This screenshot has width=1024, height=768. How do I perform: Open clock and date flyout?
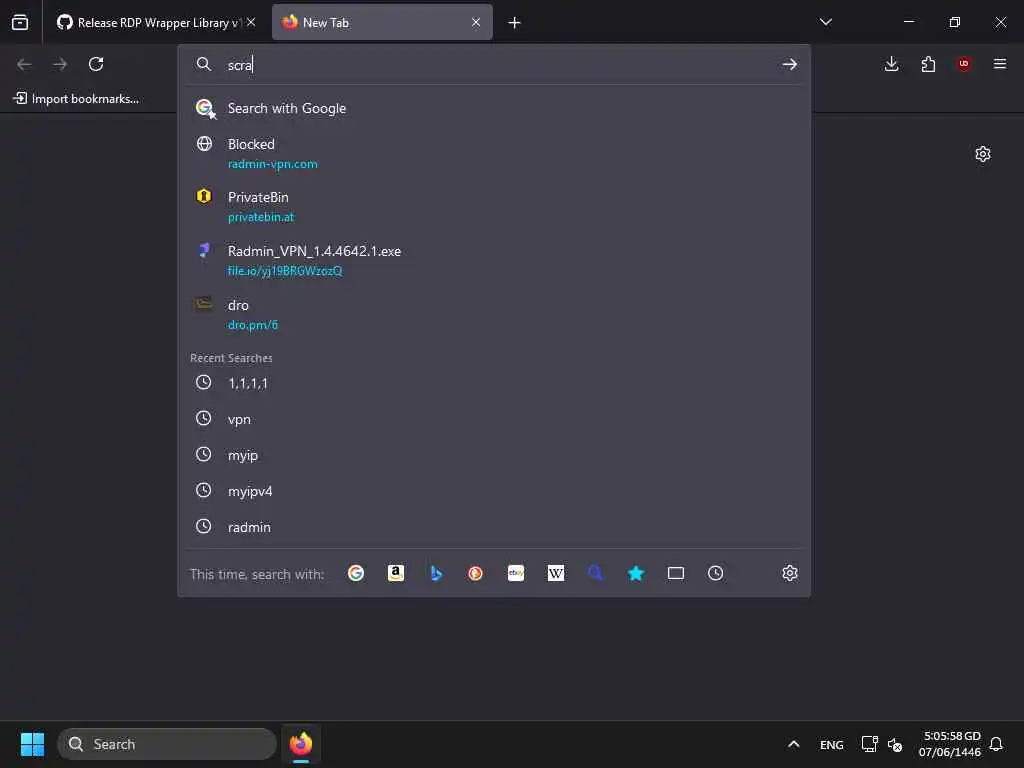click(x=950, y=744)
